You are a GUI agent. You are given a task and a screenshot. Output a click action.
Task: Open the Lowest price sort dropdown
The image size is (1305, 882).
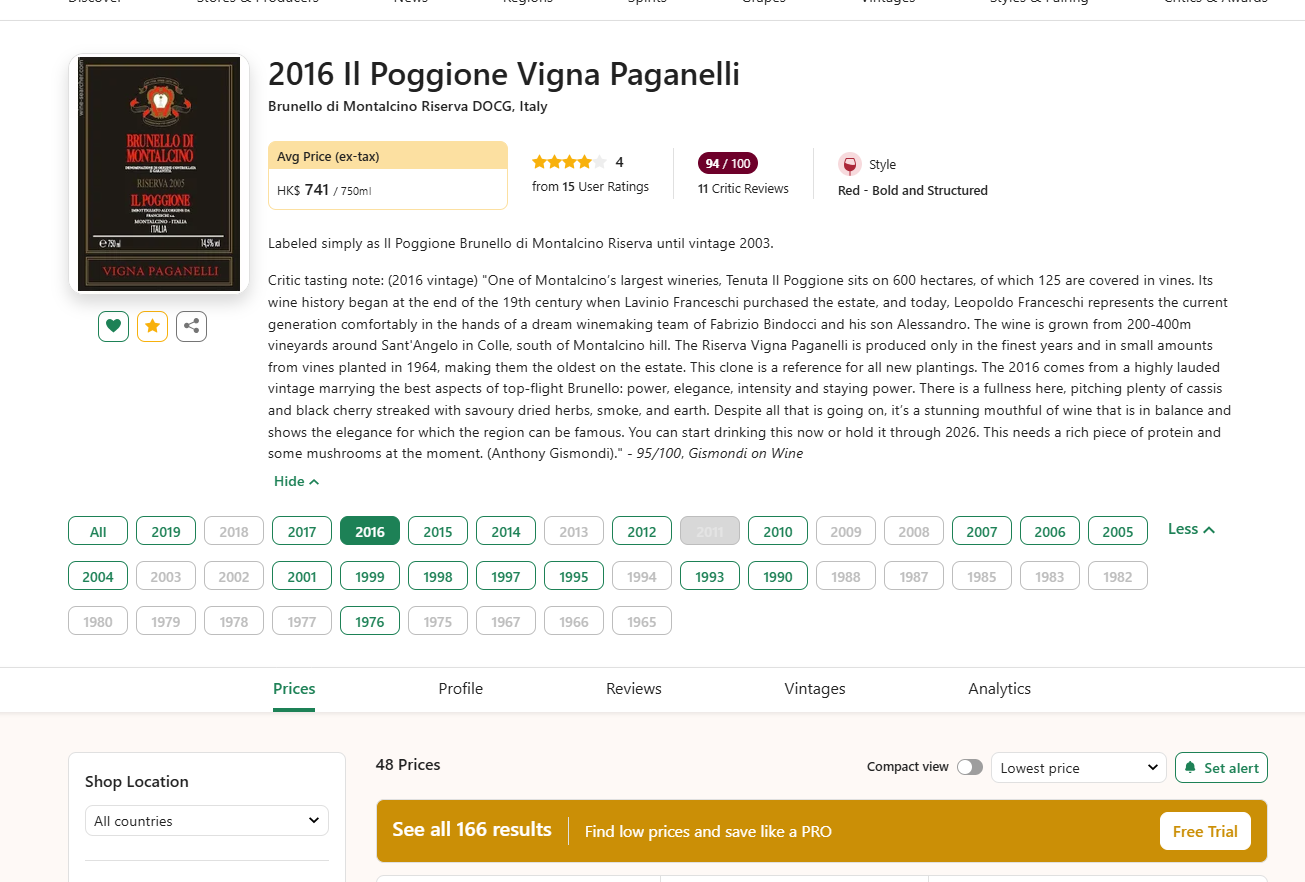coord(1078,768)
